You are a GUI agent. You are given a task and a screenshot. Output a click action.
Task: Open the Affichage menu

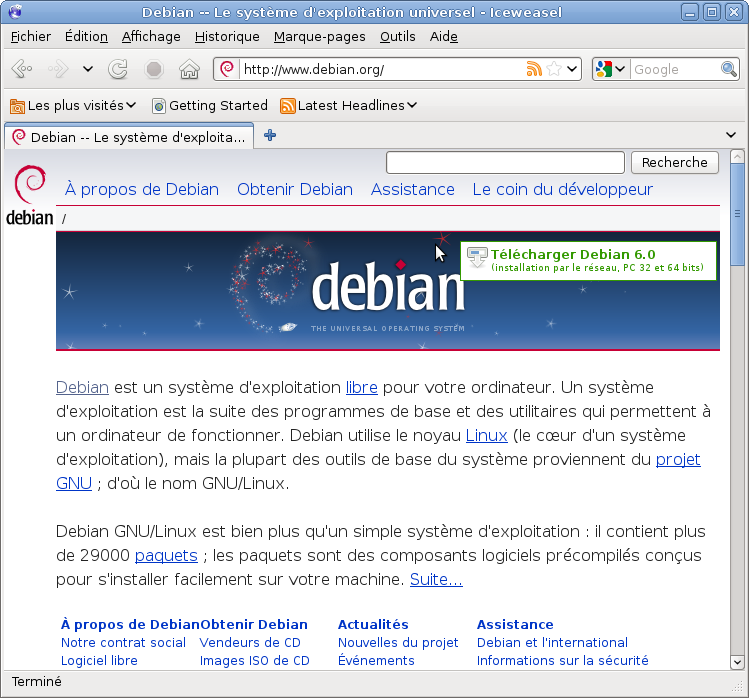click(x=151, y=36)
